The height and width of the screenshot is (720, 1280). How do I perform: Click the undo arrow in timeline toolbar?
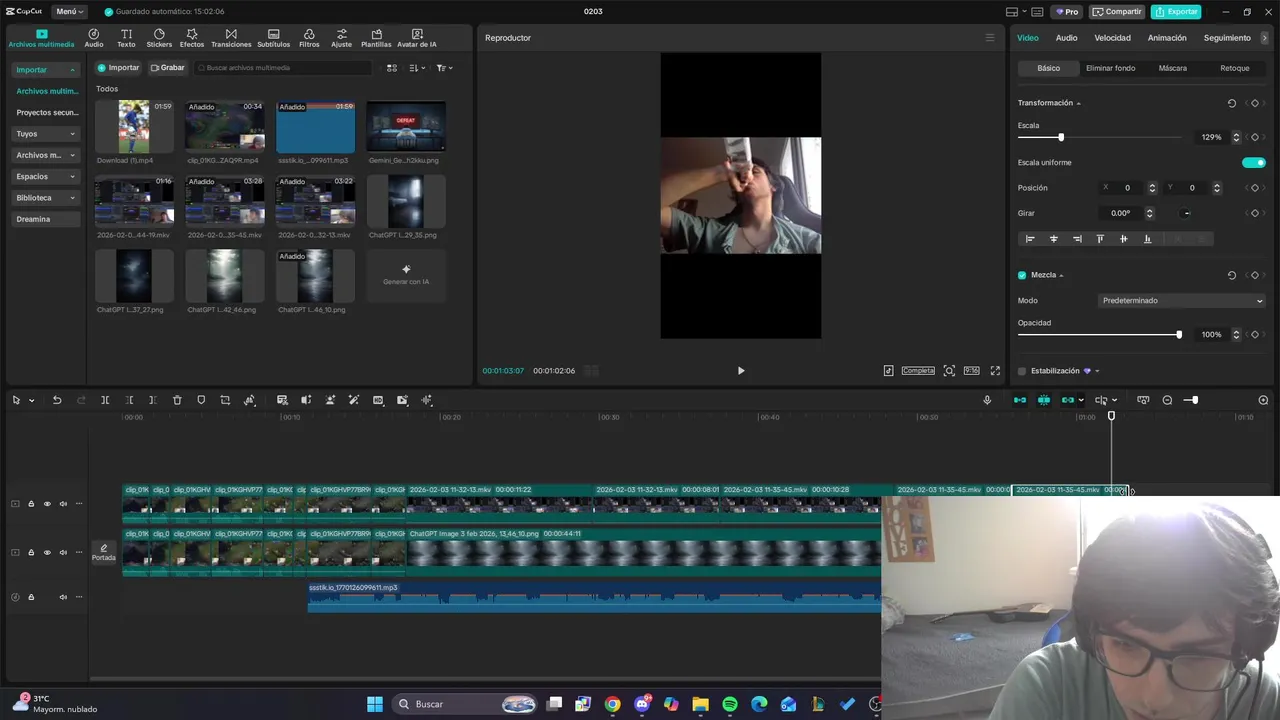click(x=57, y=400)
